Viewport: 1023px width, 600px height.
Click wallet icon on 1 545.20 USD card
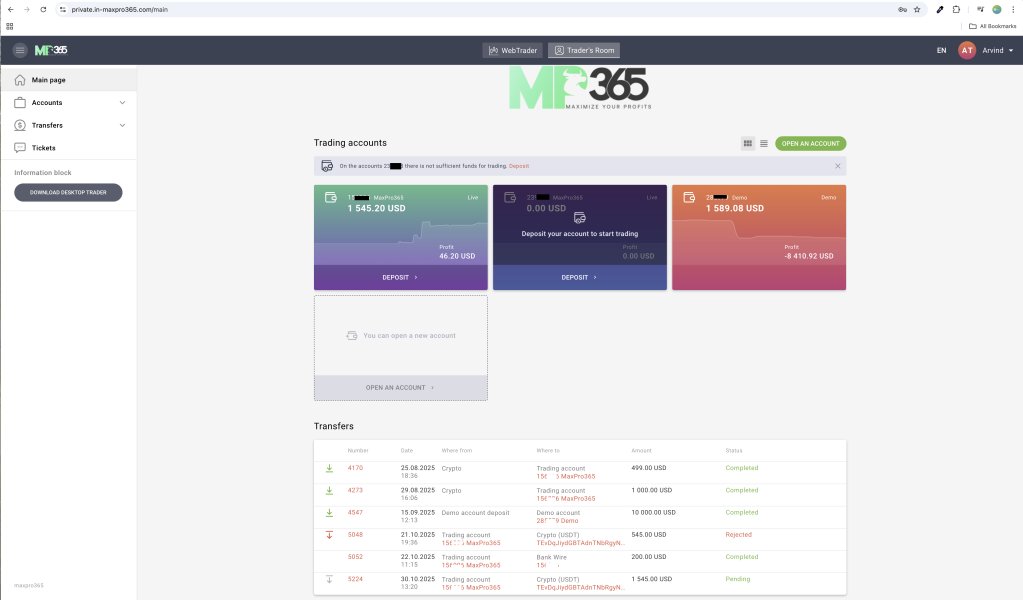(x=331, y=197)
